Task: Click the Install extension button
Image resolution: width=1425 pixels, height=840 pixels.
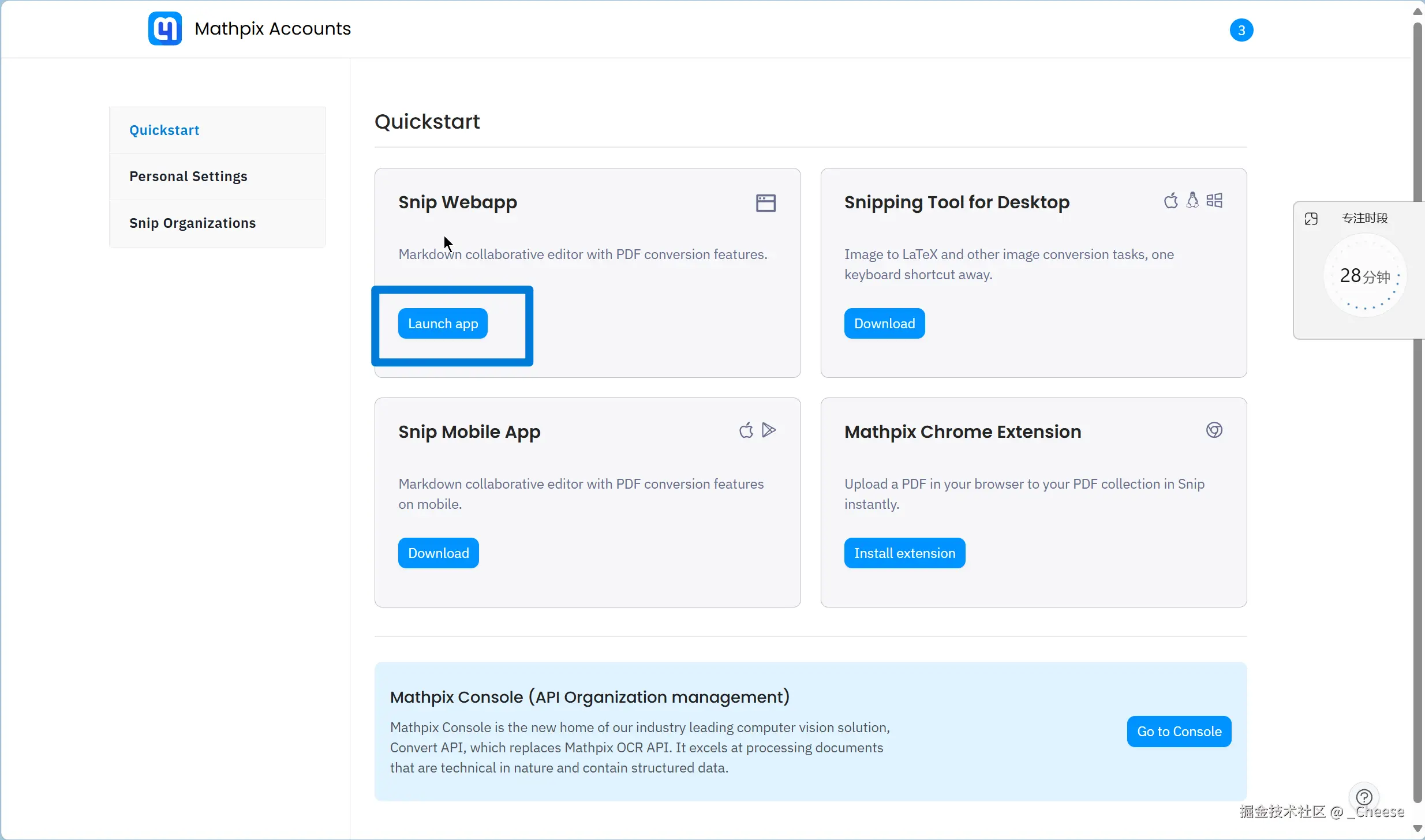Action: (x=904, y=553)
